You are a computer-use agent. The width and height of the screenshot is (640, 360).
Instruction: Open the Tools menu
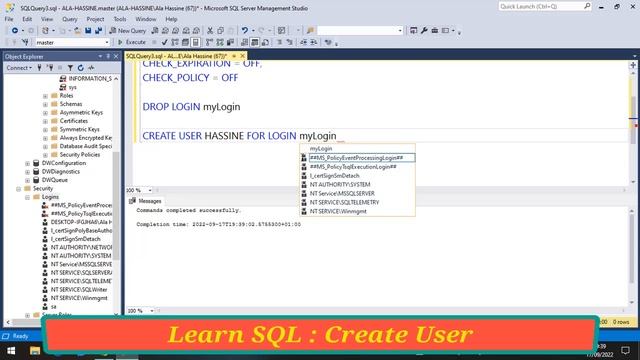(x=120, y=19)
